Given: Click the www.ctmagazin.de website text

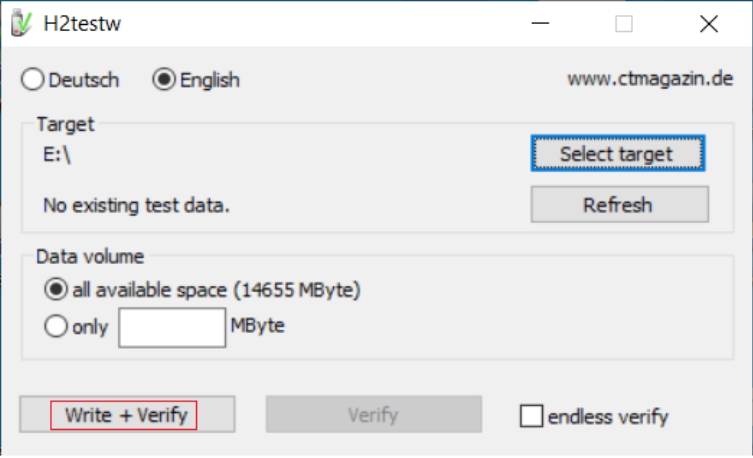Looking at the screenshot, I should [x=650, y=78].
